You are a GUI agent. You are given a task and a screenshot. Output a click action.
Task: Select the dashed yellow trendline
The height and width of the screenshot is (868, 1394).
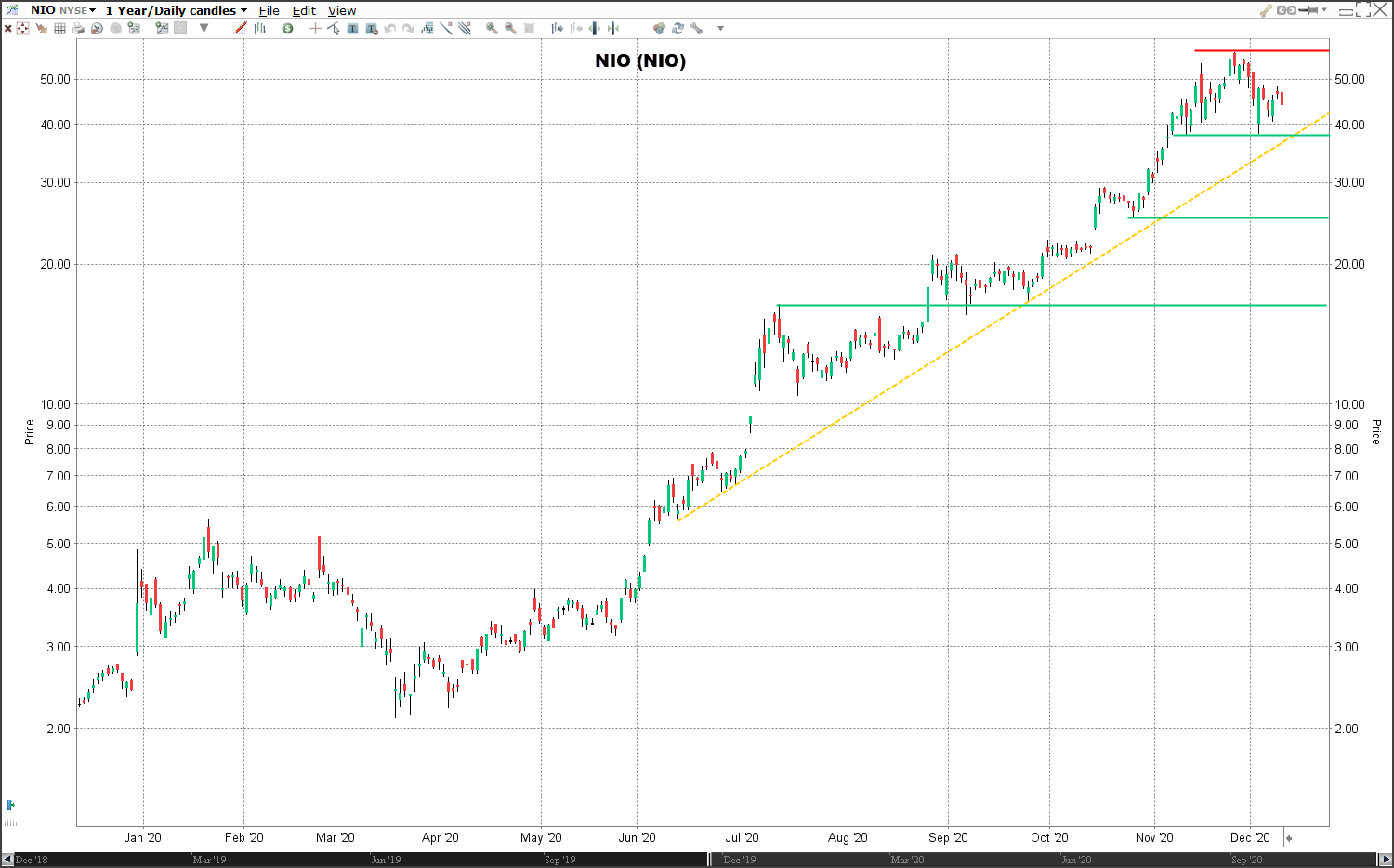[1004, 316]
